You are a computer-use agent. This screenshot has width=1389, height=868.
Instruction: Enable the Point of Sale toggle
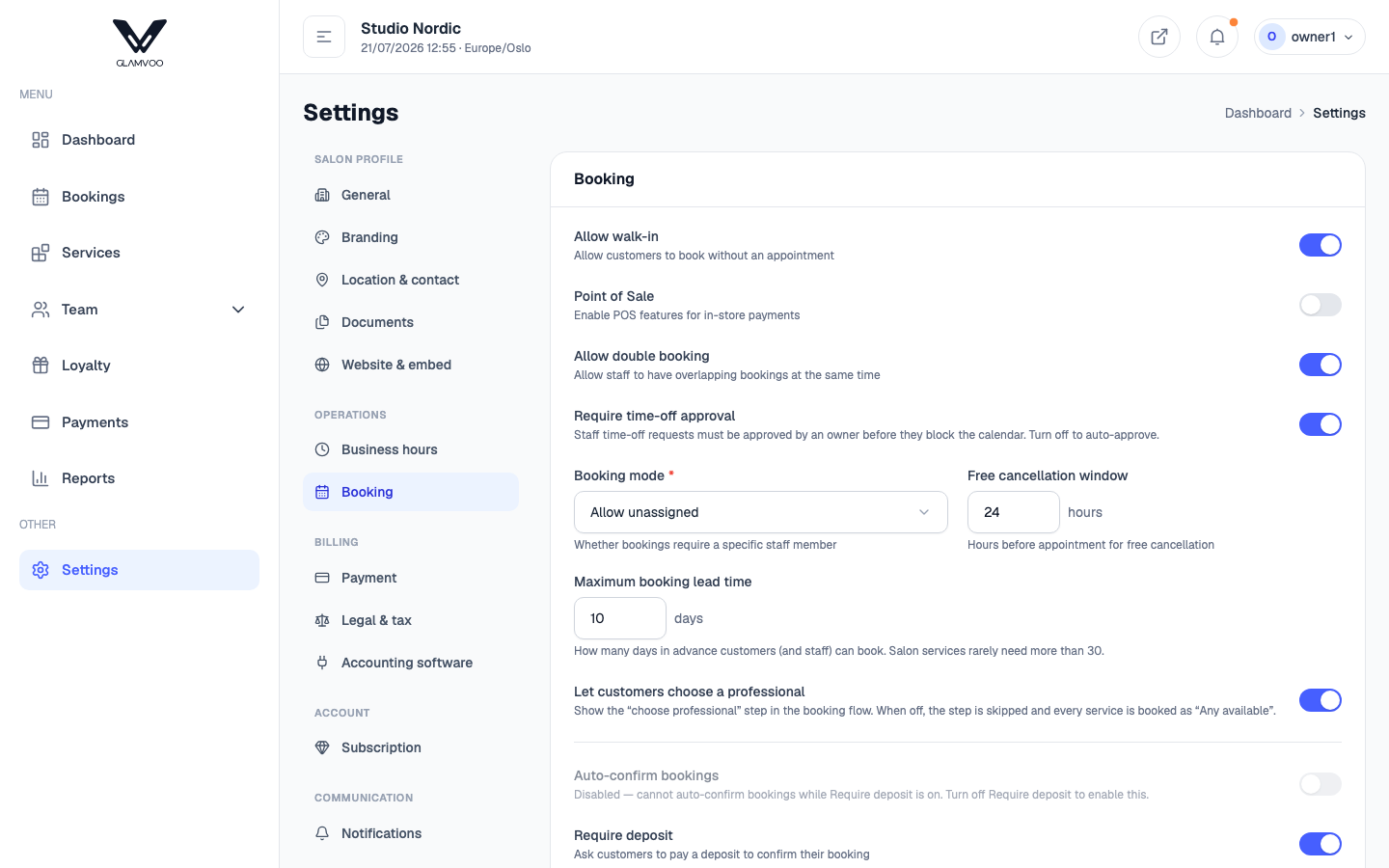1320,305
